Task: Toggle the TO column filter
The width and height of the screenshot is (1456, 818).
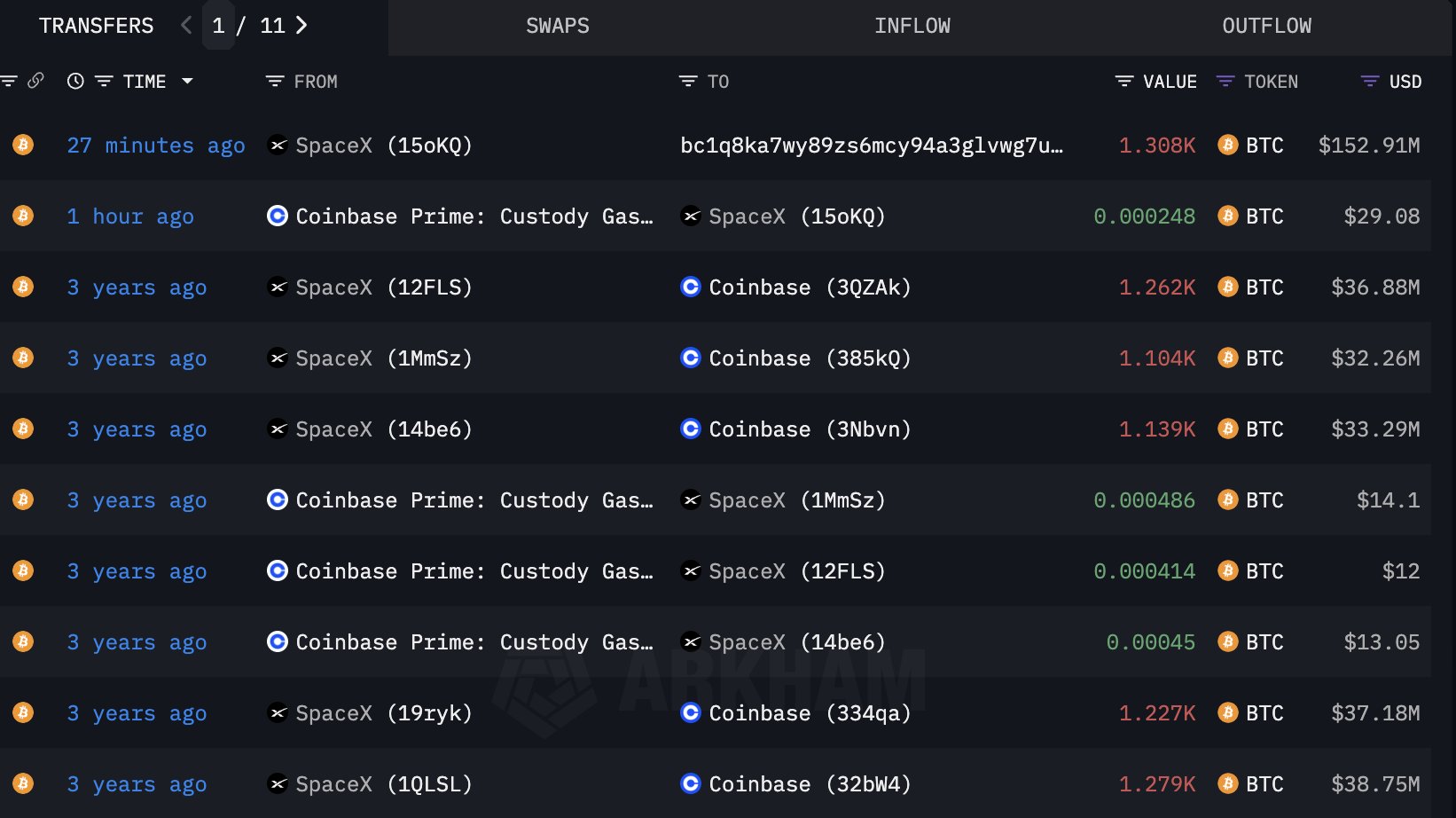Action: coord(689,81)
